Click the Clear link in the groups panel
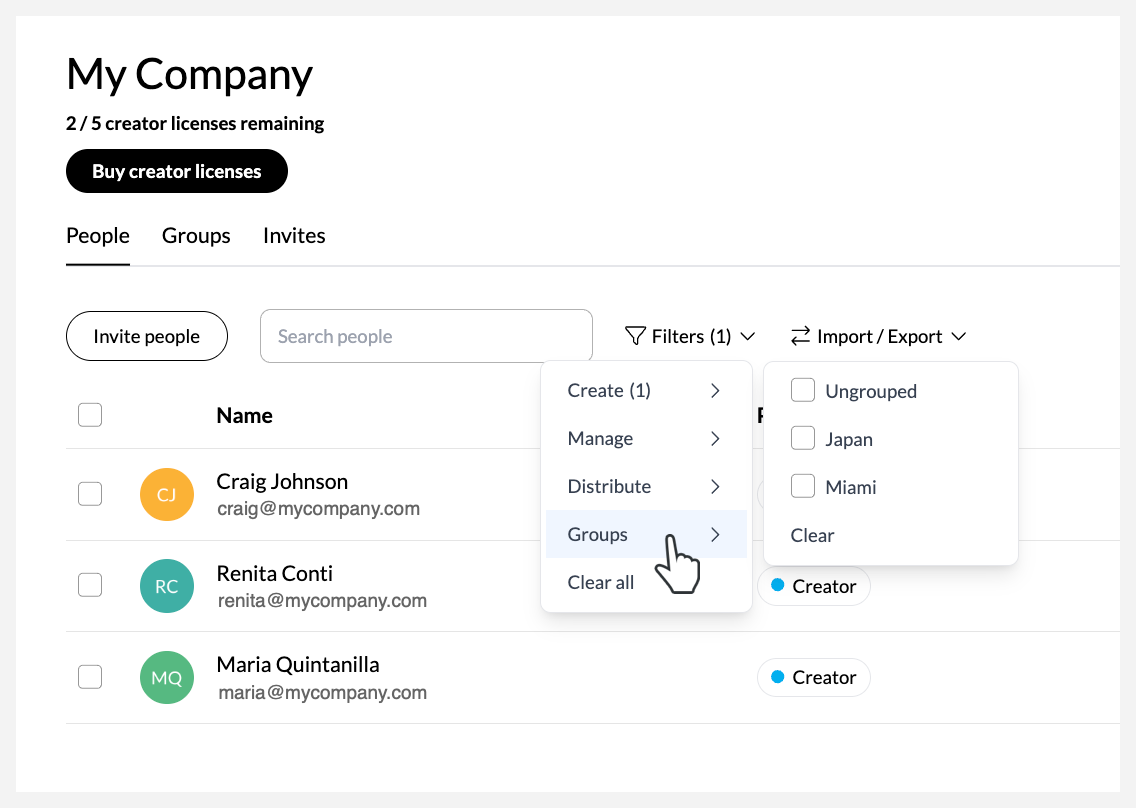The width and height of the screenshot is (1136, 808). click(812, 535)
